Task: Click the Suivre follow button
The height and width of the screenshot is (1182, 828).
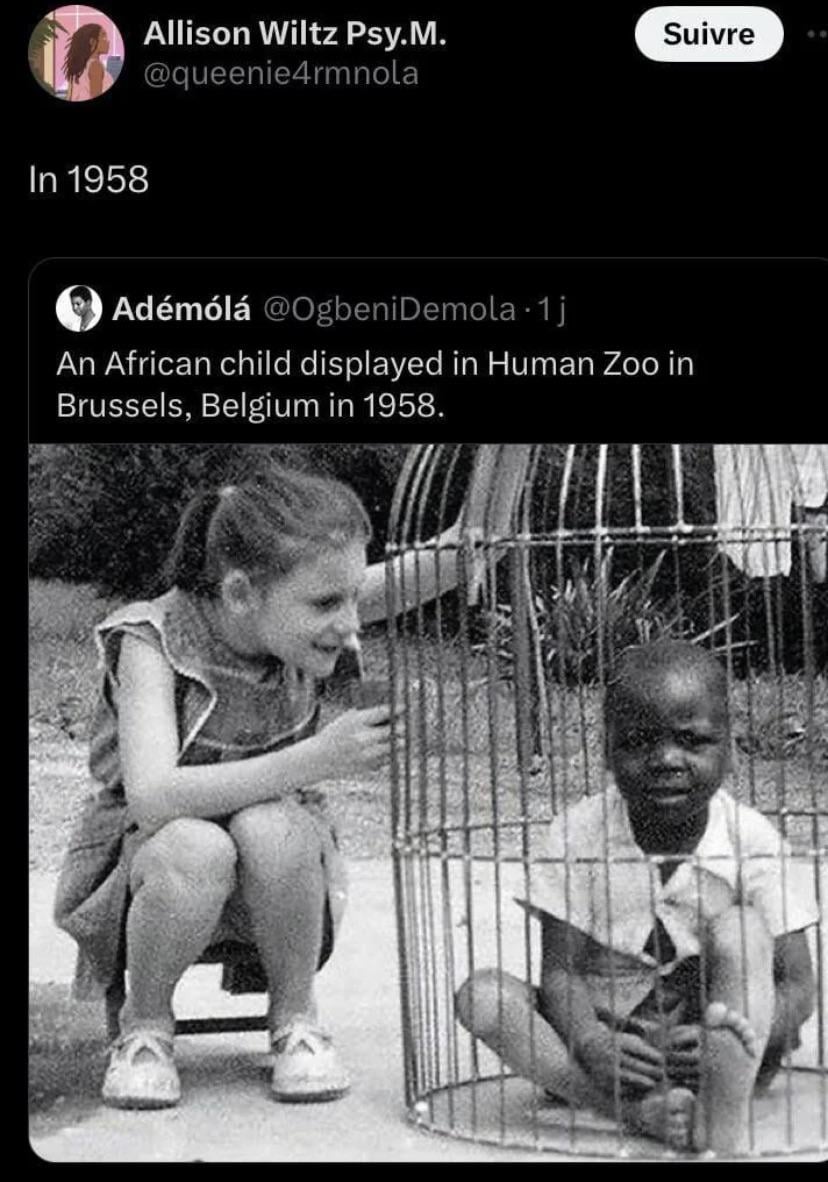Action: click(709, 34)
